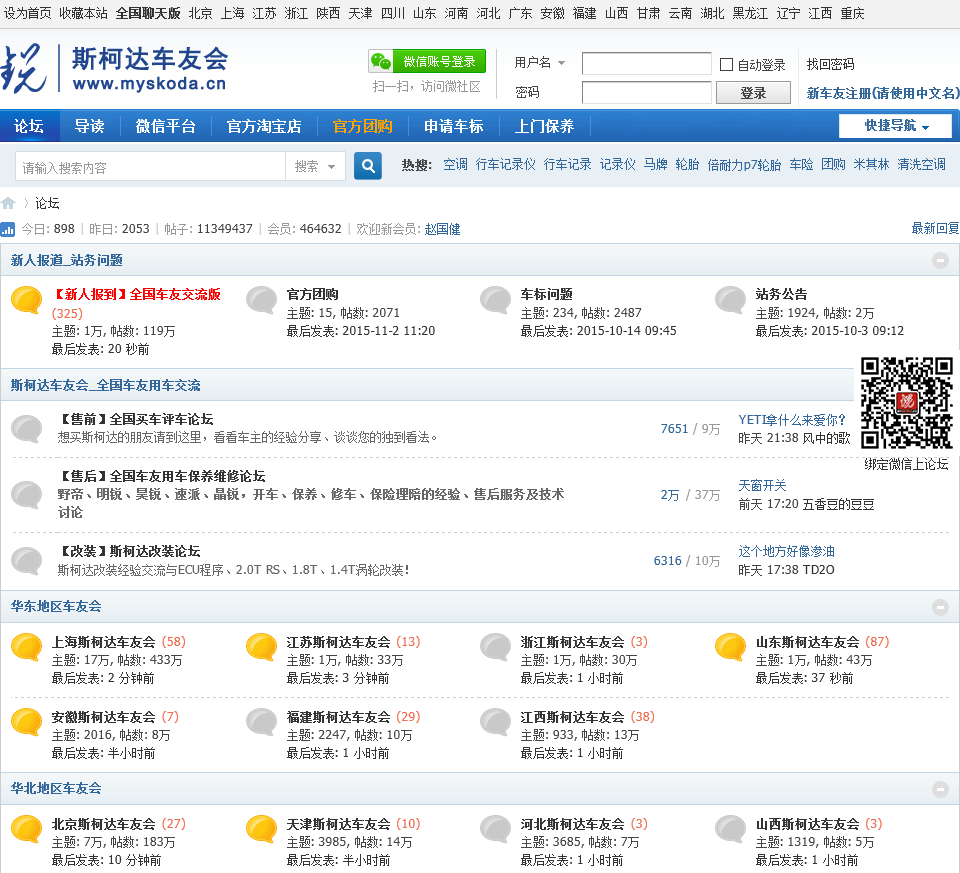The image size is (960, 873).
Task: Open the post YETI拿什么来爱你?
Action: [x=792, y=420]
